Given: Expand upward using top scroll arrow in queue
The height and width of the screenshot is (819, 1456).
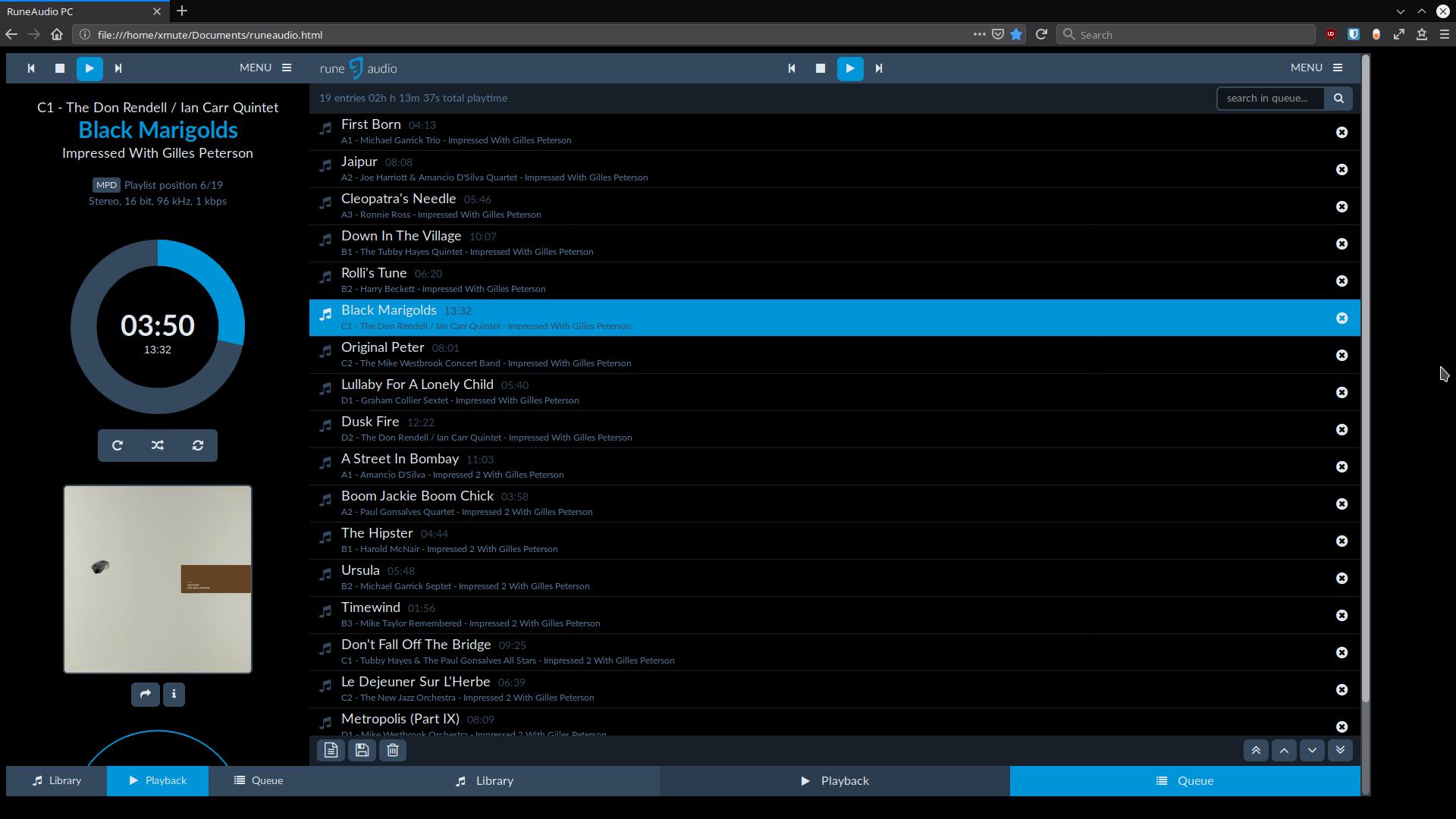Looking at the screenshot, I should 1256,750.
